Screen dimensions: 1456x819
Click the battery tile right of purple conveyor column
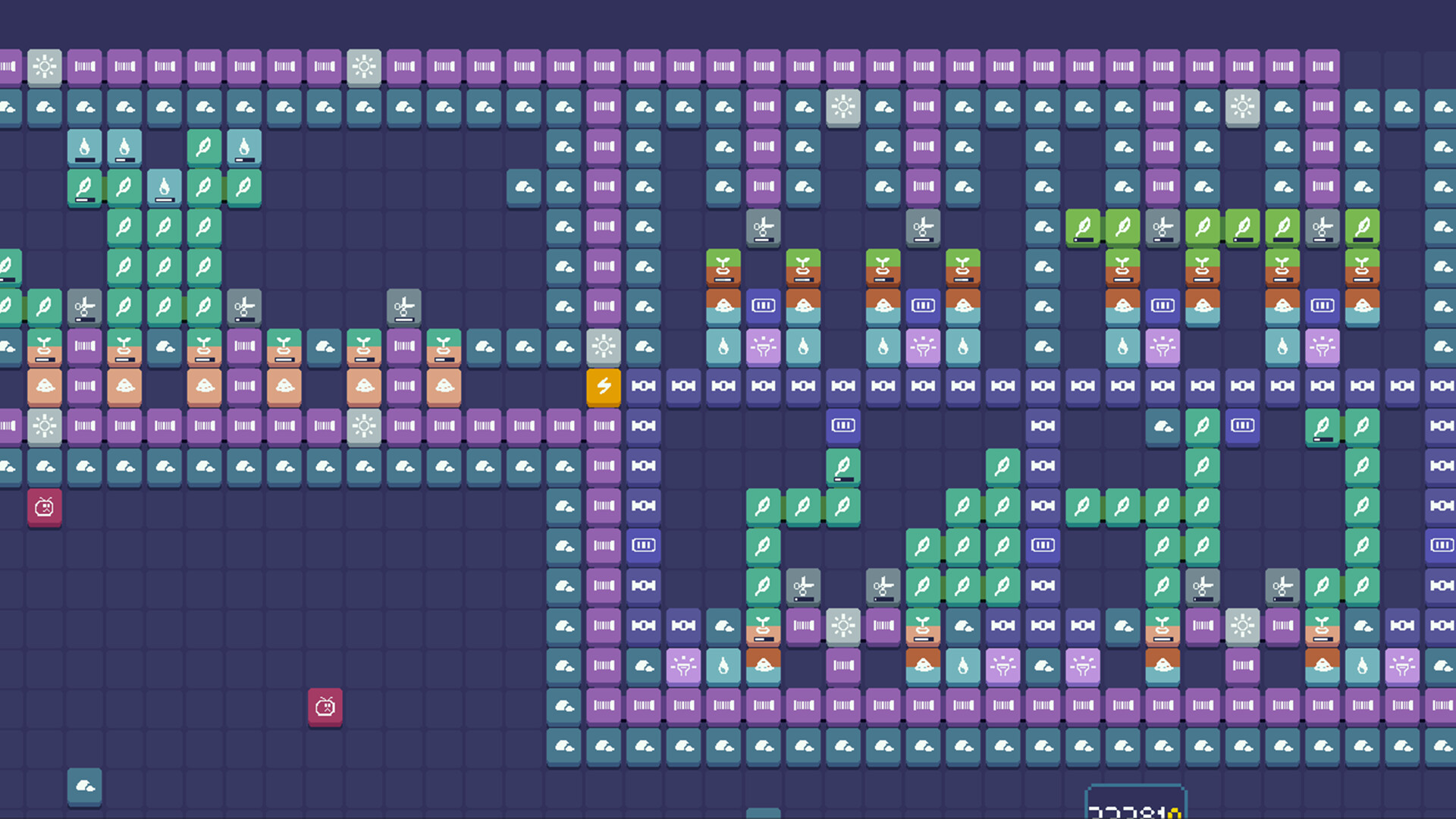[644, 545]
